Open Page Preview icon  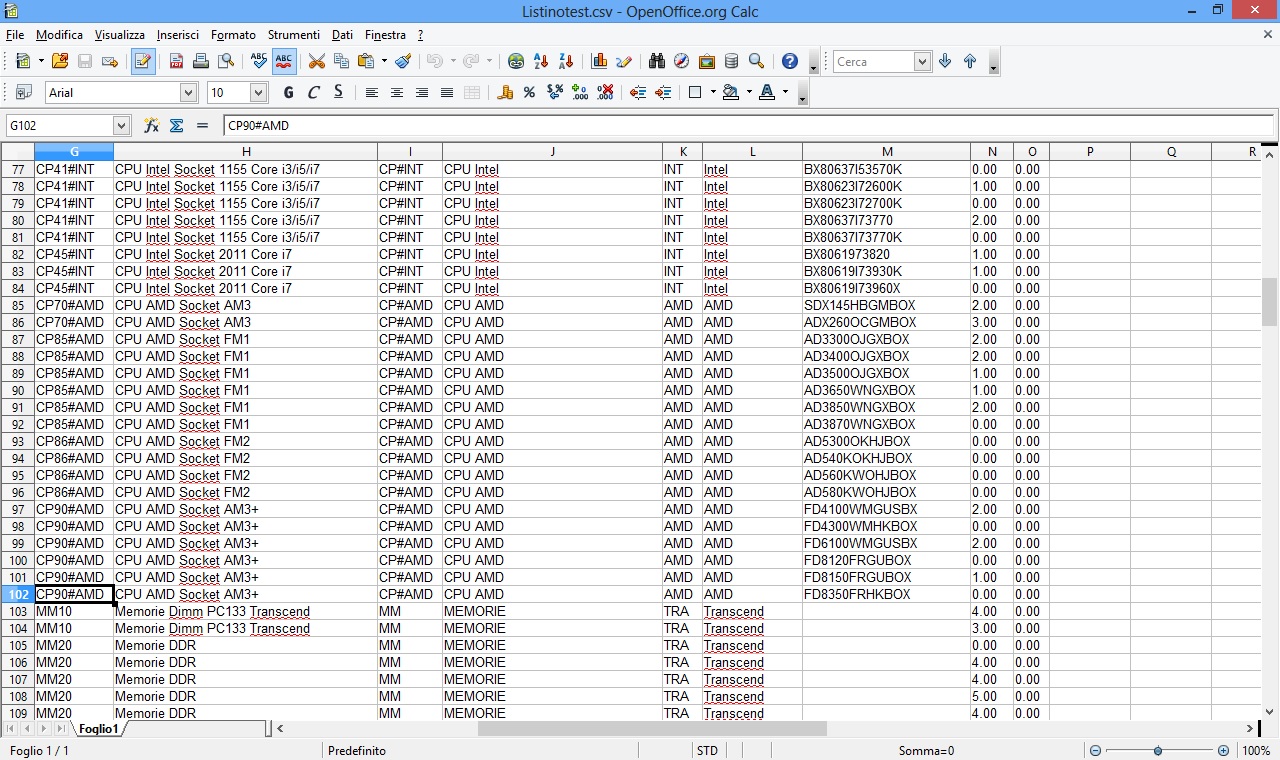point(226,61)
